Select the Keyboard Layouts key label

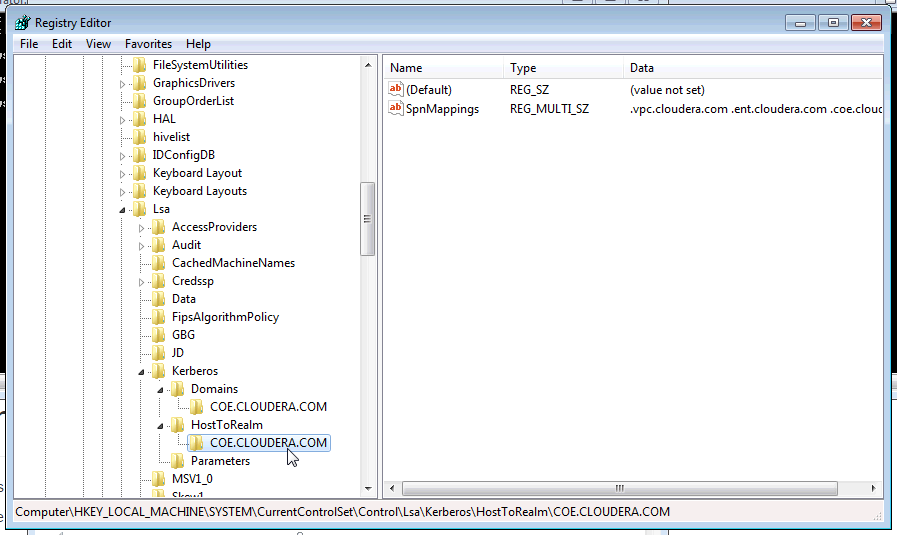pyautogui.click(x=200, y=191)
